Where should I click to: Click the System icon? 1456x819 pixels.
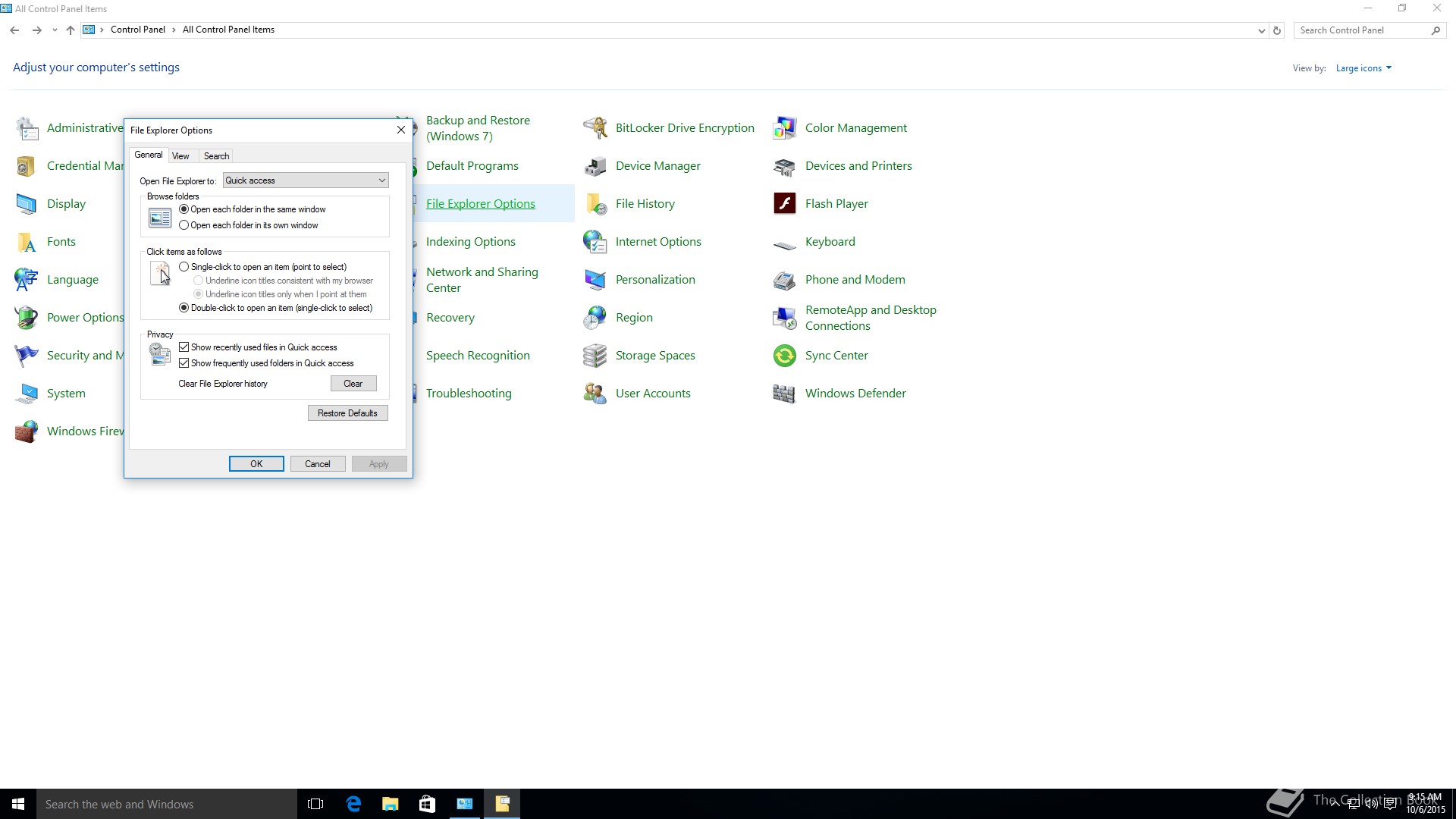point(27,394)
